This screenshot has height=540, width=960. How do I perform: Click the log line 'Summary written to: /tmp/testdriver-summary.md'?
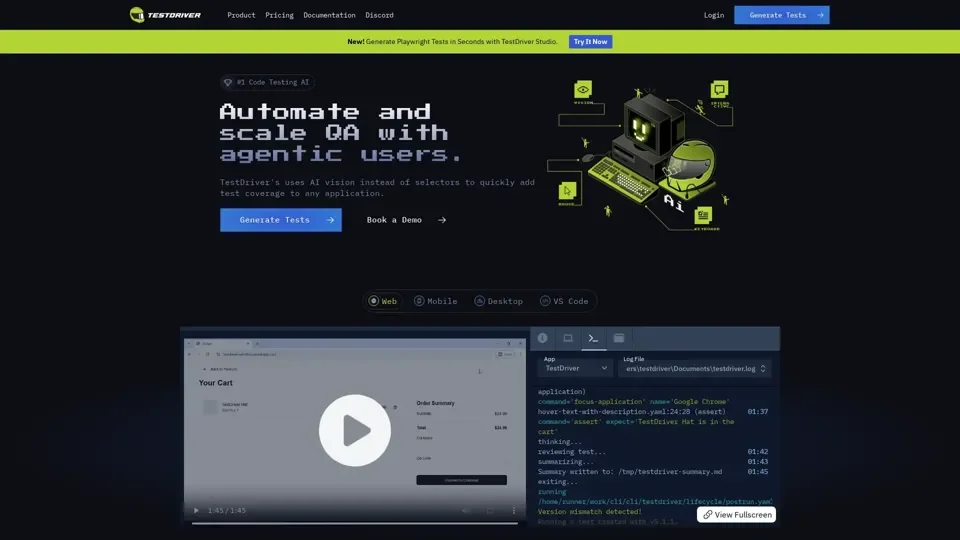click(x=630, y=472)
